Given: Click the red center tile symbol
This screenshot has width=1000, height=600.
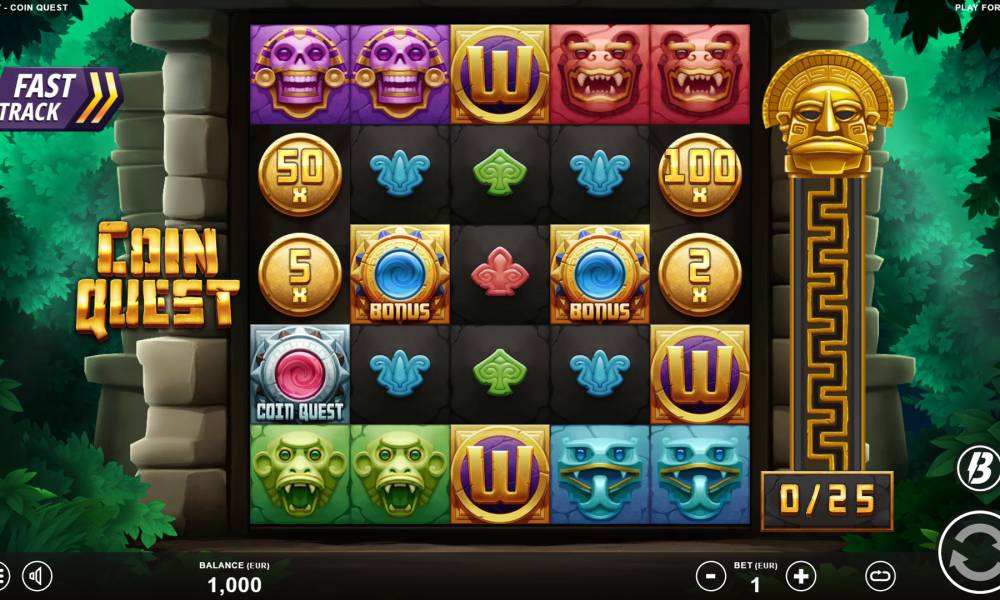Looking at the screenshot, I should tap(500, 274).
